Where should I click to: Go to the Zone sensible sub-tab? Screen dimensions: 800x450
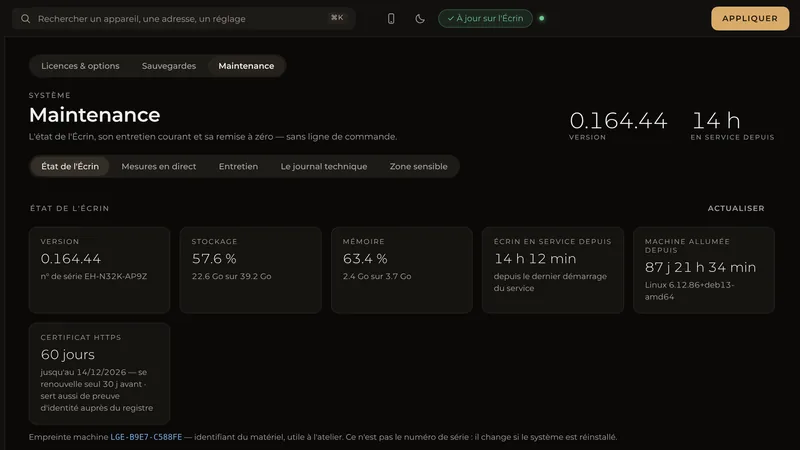418,166
